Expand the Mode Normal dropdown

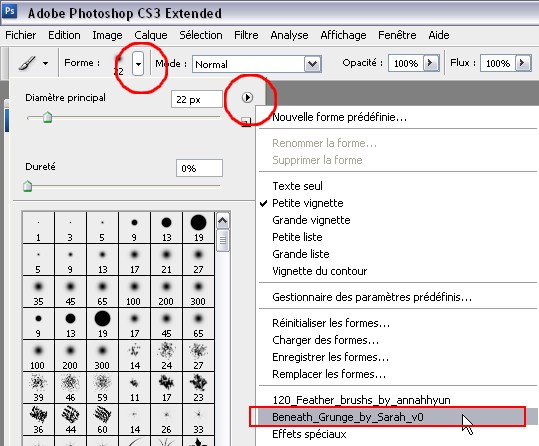(x=312, y=64)
